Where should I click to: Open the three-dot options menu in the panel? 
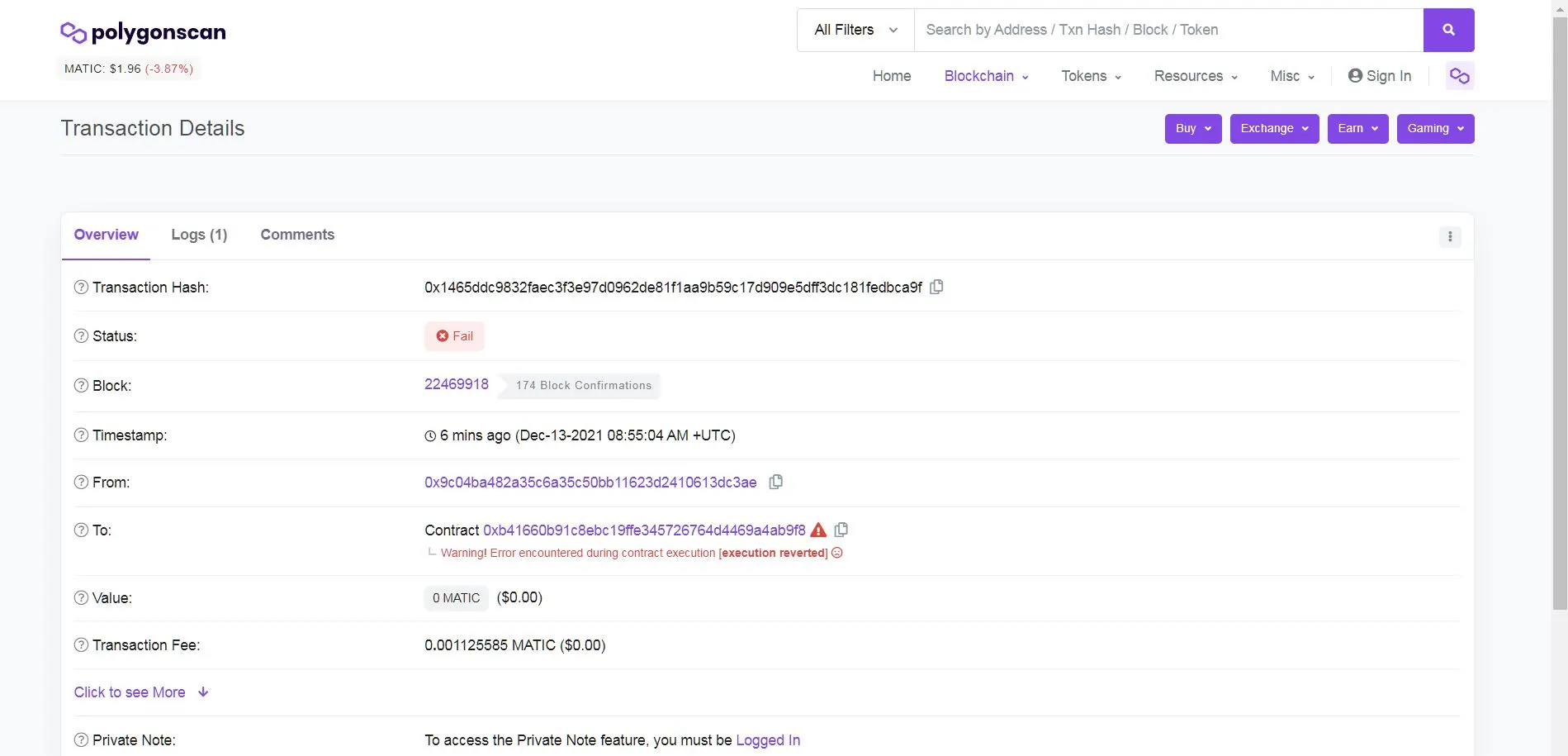point(1450,236)
